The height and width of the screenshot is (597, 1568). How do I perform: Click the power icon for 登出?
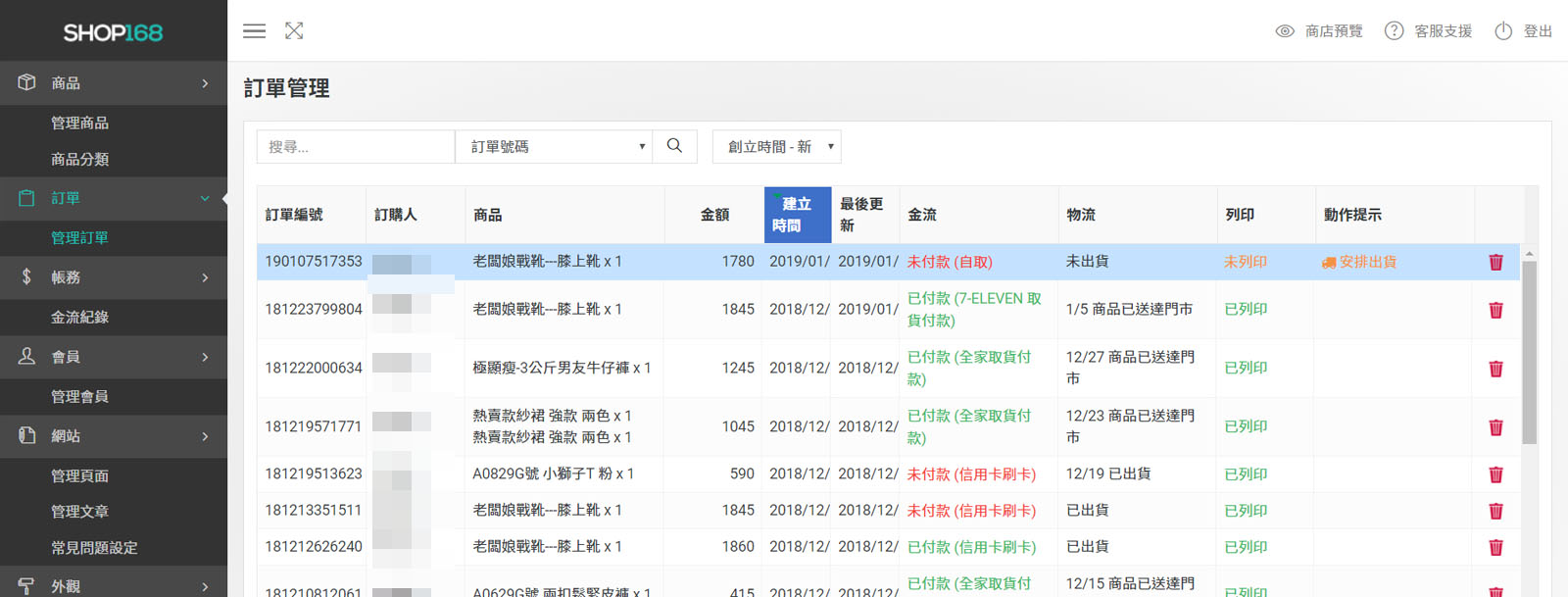click(1503, 31)
